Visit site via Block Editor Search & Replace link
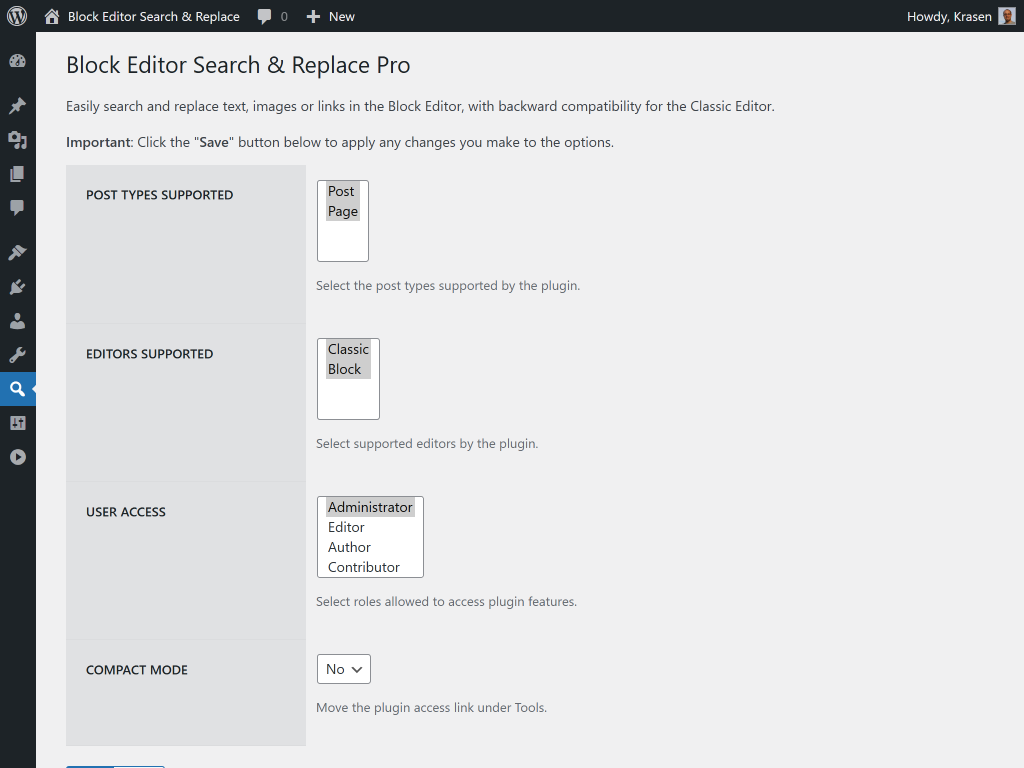This screenshot has height=768, width=1024. point(153,16)
